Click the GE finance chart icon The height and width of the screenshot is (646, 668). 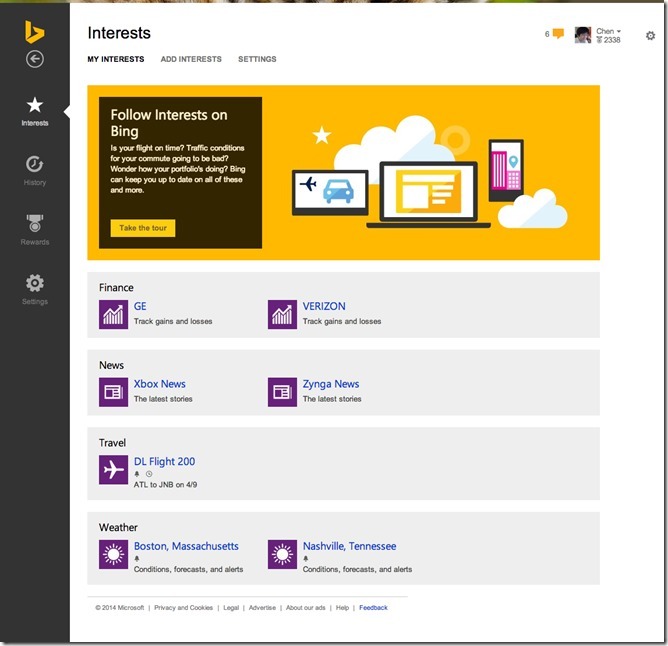[113, 314]
